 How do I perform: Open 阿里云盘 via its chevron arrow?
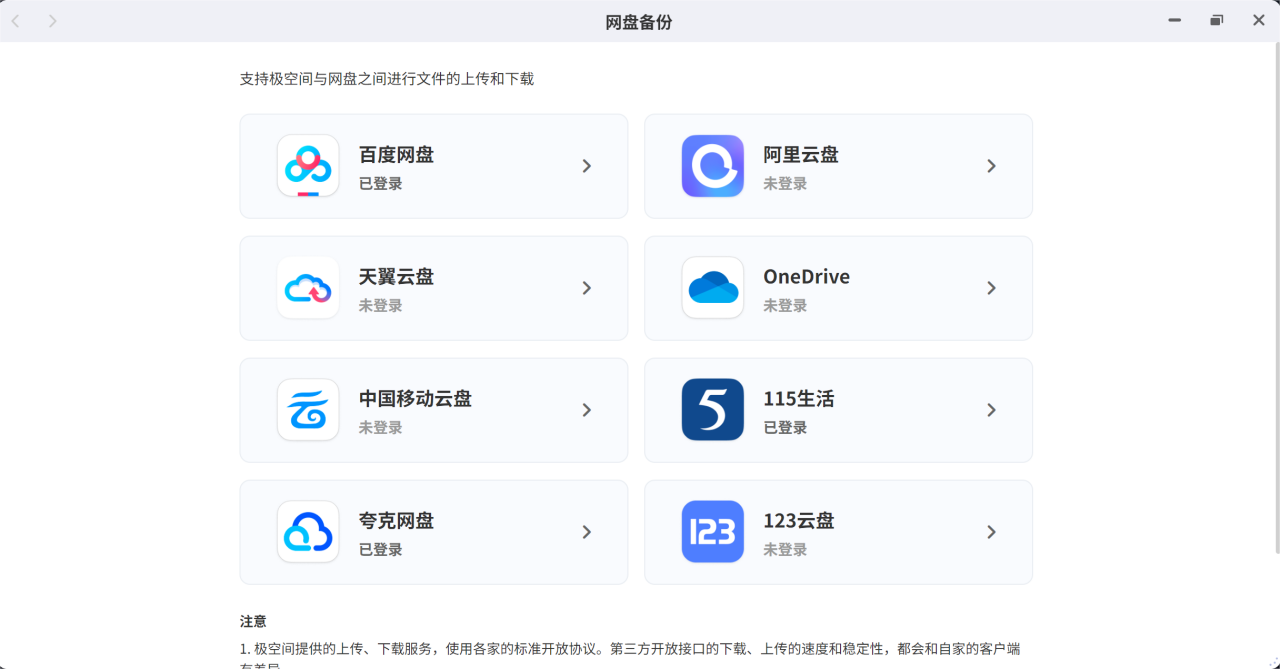[x=991, y=166]
